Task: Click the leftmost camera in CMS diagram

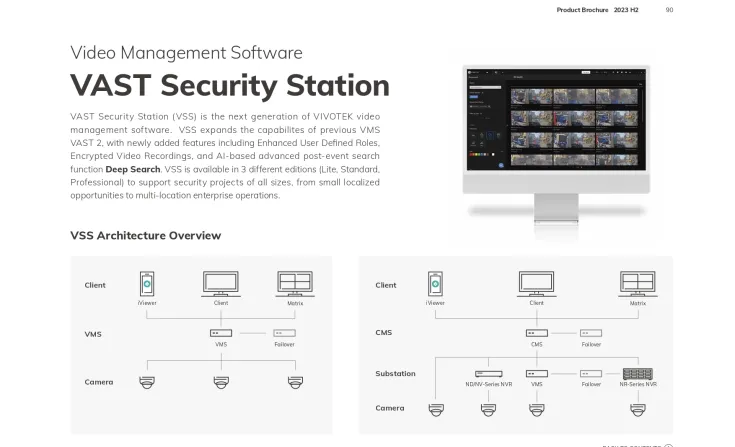Action: [436, 410]
